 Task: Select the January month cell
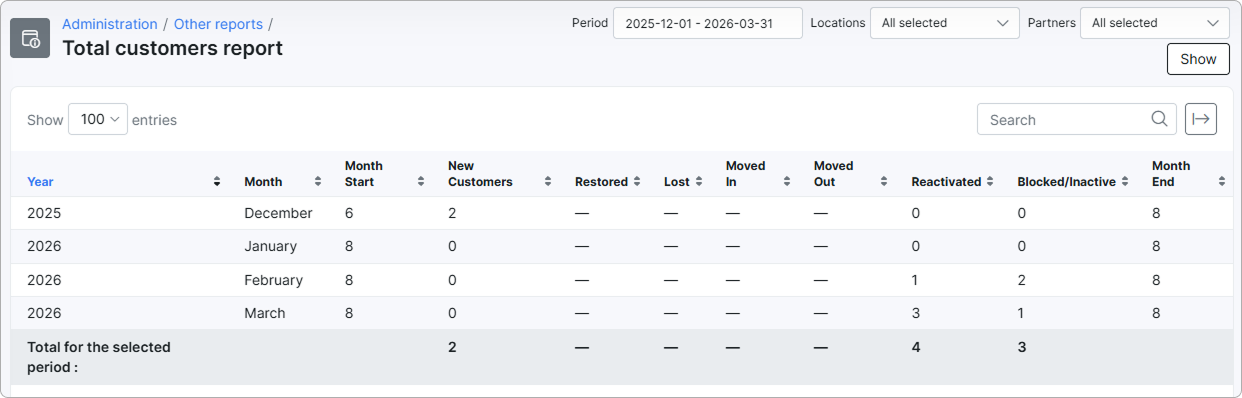point(270,246)
